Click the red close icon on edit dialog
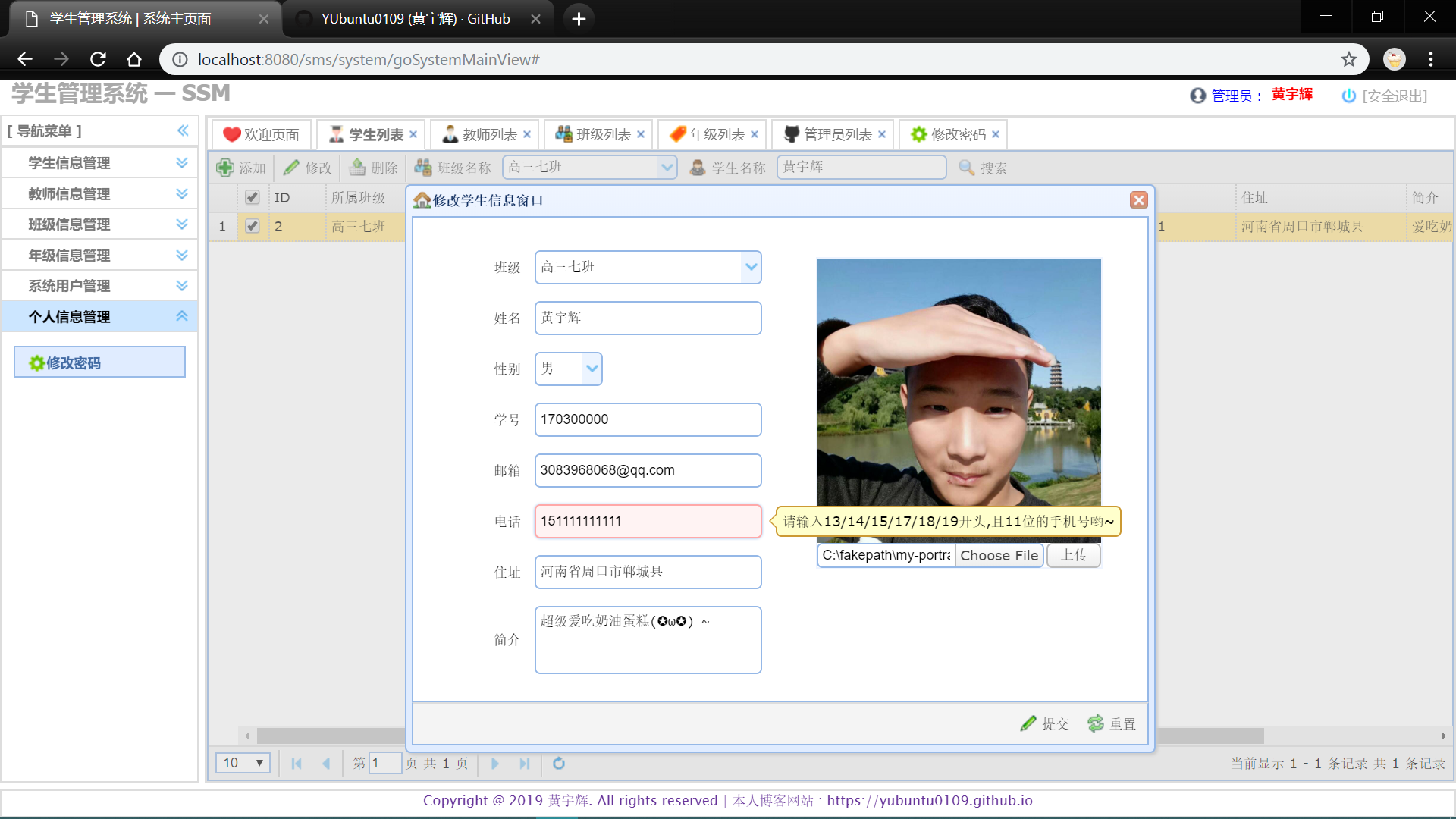 (x=1138, y=200)
